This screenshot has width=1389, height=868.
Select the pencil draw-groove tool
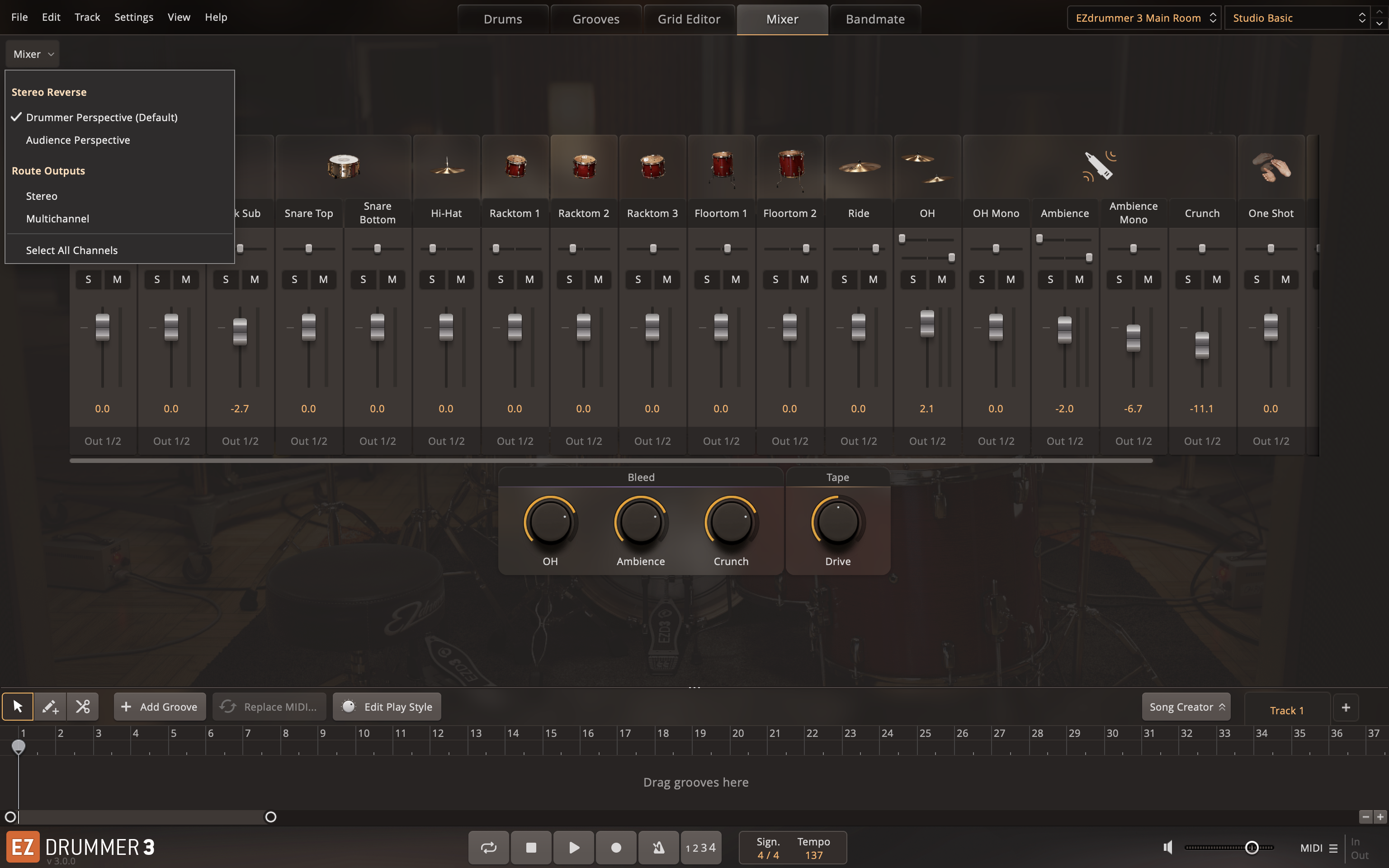(x=51, y=706)
